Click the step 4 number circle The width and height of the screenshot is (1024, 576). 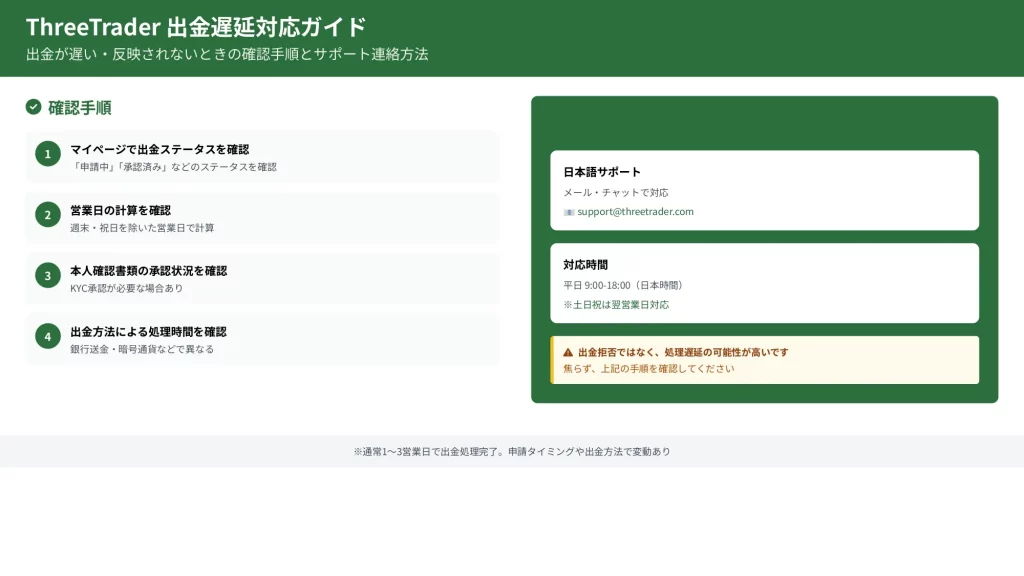47,336
